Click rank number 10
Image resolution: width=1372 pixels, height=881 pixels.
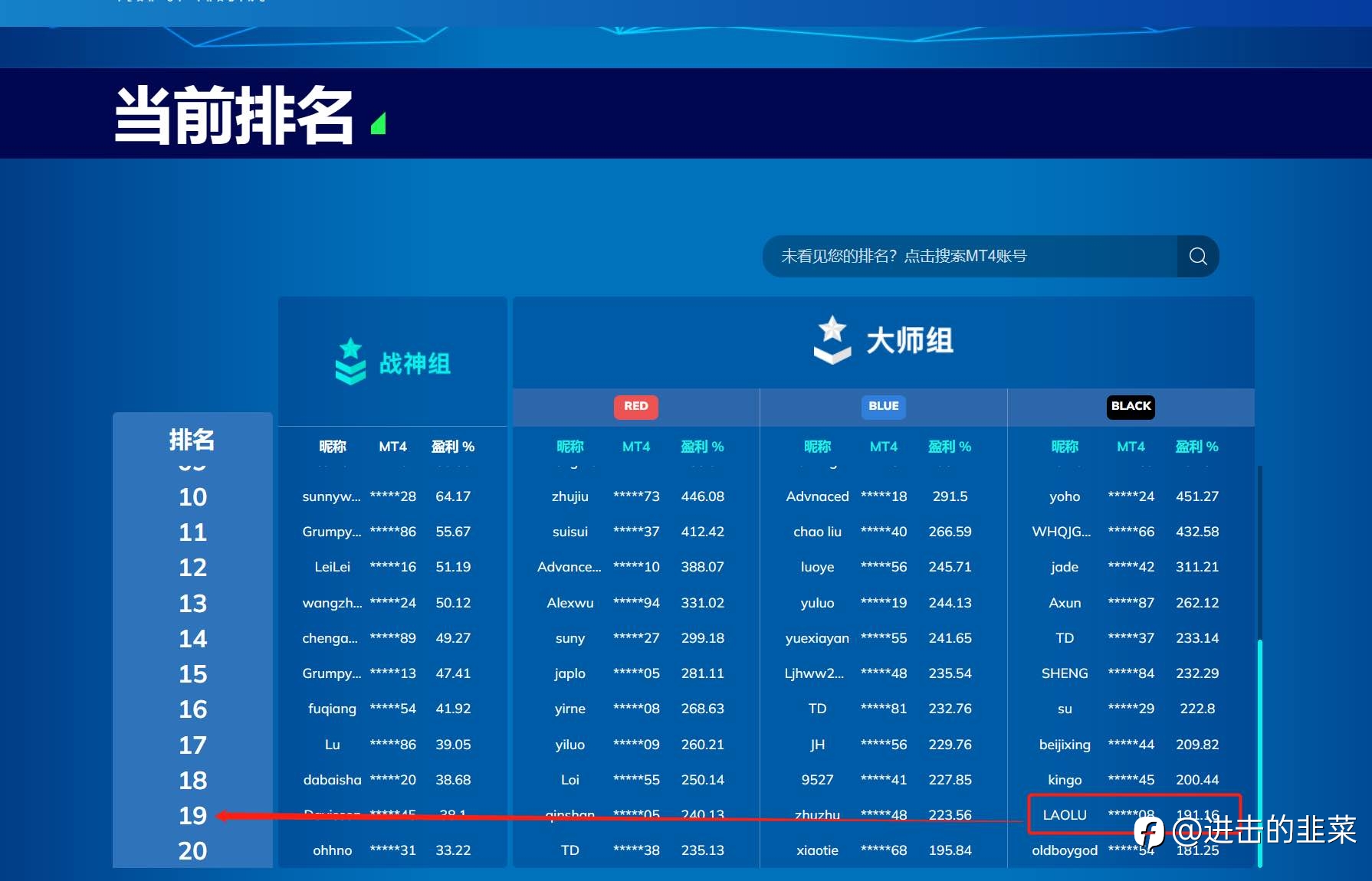pyautogui.click(x=192, y=497)
